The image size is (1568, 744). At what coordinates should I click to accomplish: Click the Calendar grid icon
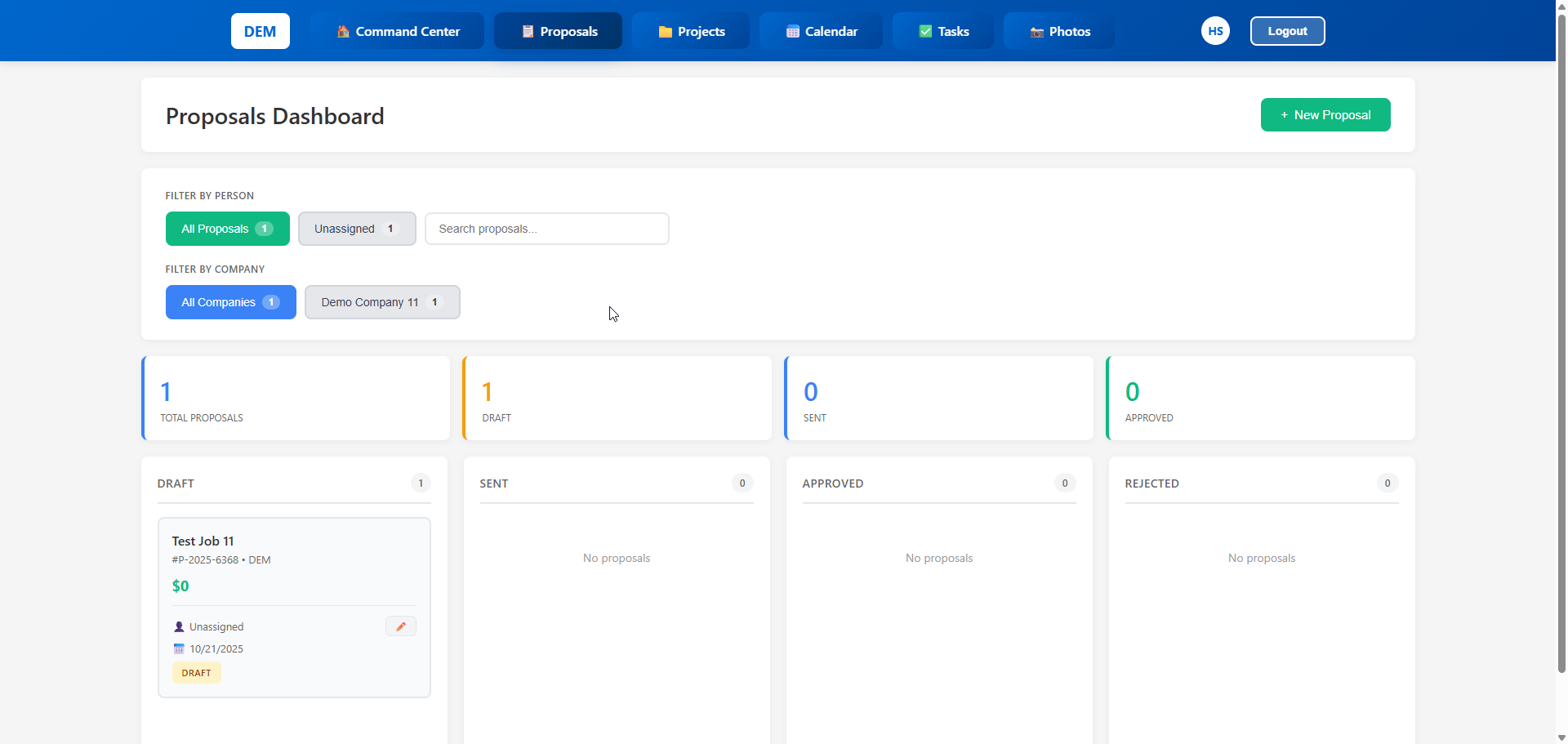[x=791, y=31]
